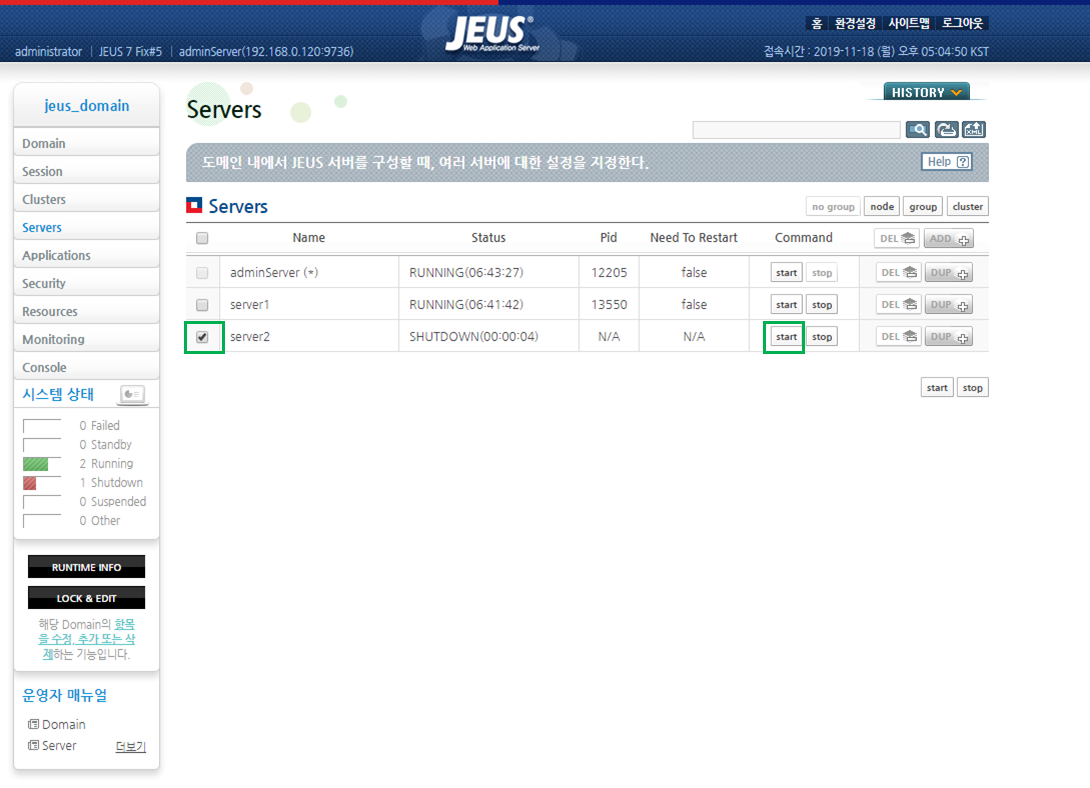1090x788 pixels.
Task: Click stop for server2
Action: [x=822, y=336]
